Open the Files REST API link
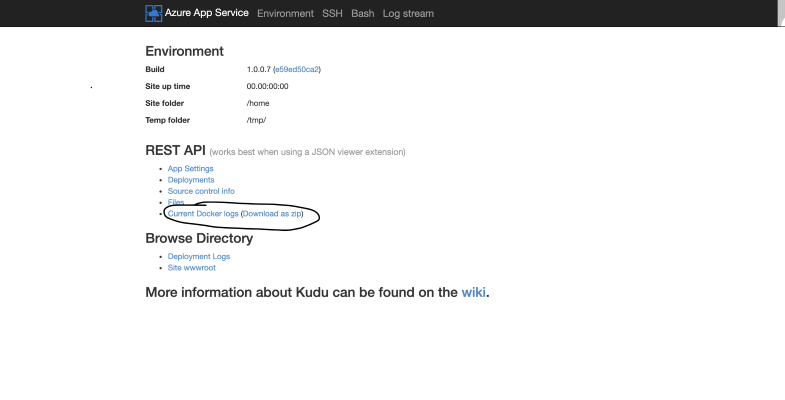 click(176, 202)
